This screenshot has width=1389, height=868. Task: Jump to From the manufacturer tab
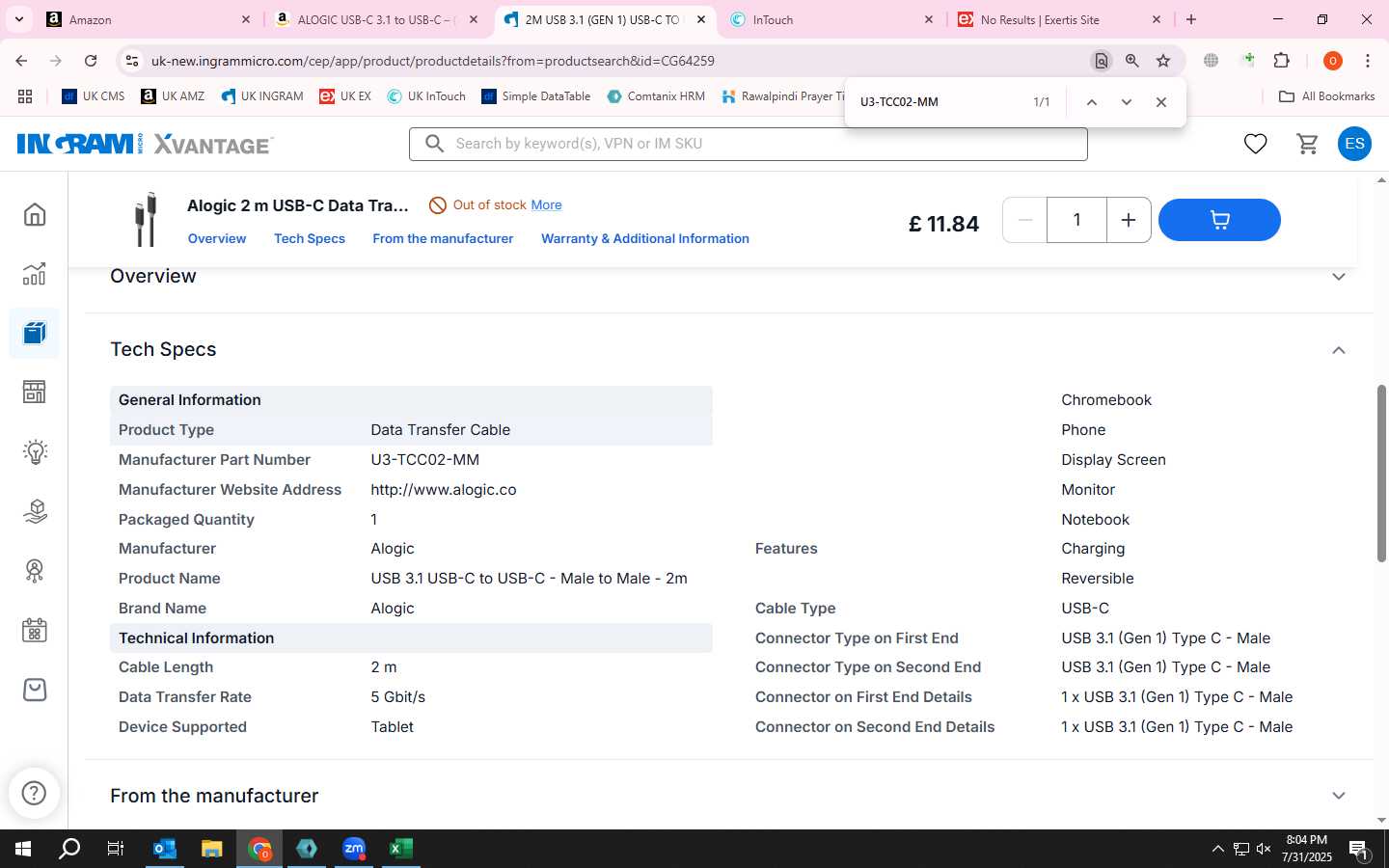pyautogui.click(x=443, y=239)
